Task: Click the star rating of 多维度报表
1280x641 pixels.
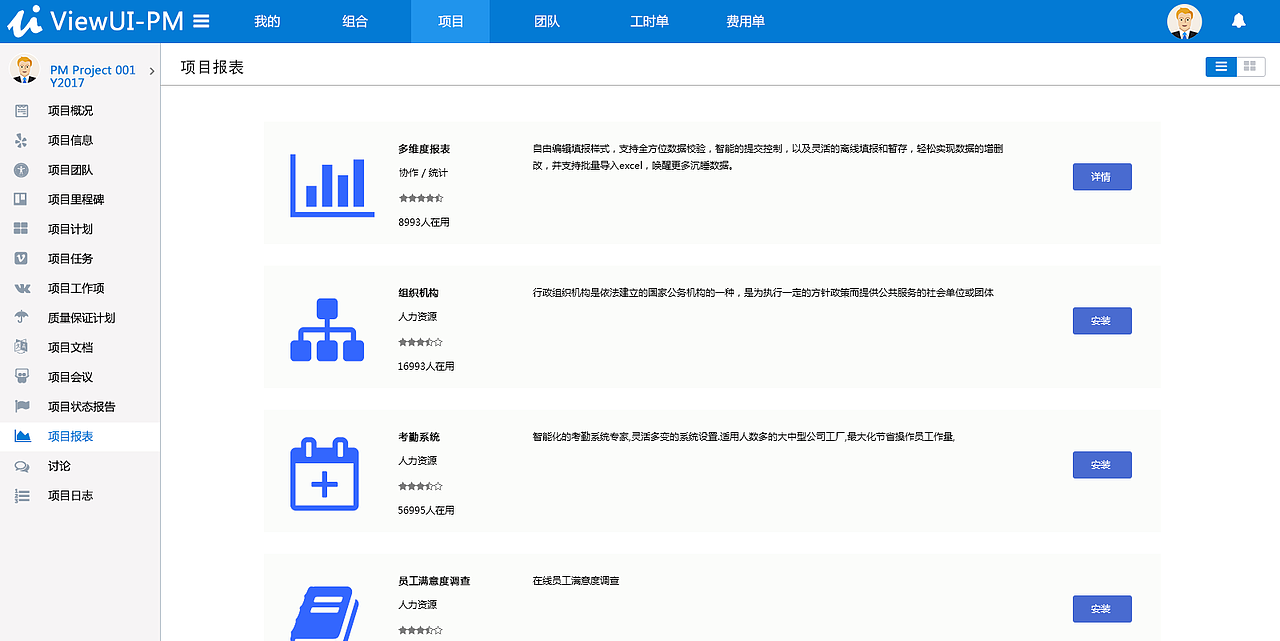Action: (420, 198)
